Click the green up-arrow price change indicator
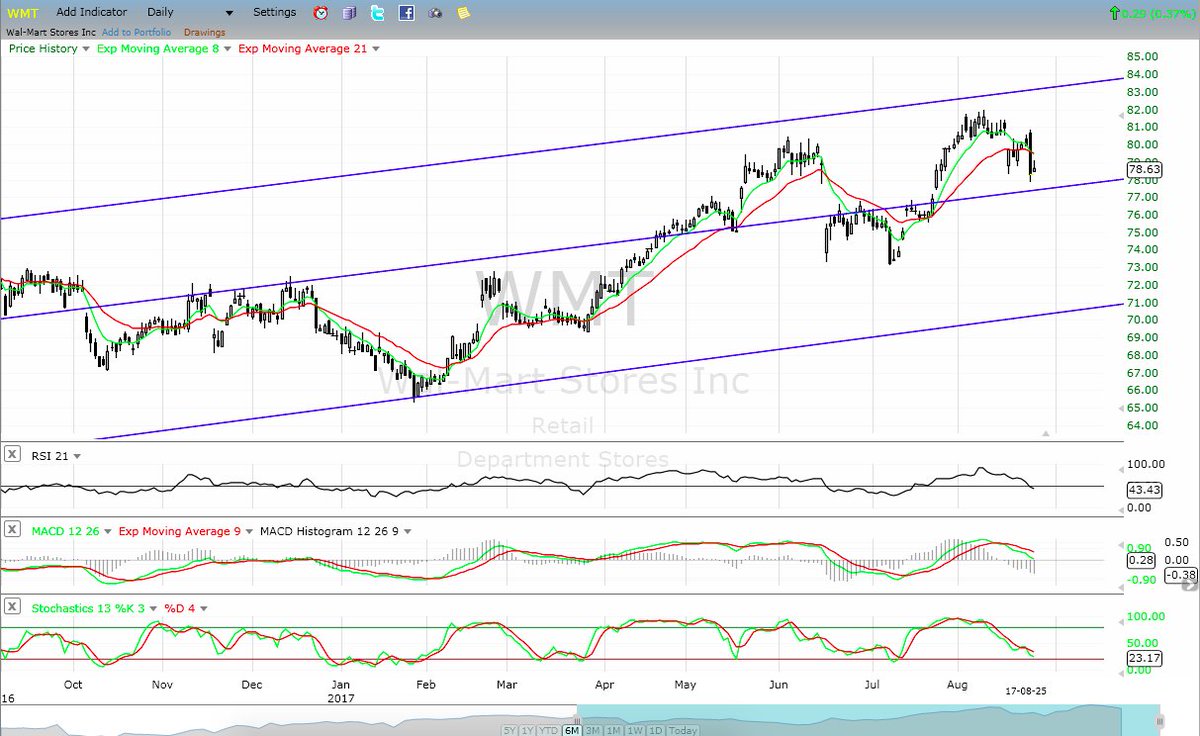The image size is (1200, 736). (1114, 13)
